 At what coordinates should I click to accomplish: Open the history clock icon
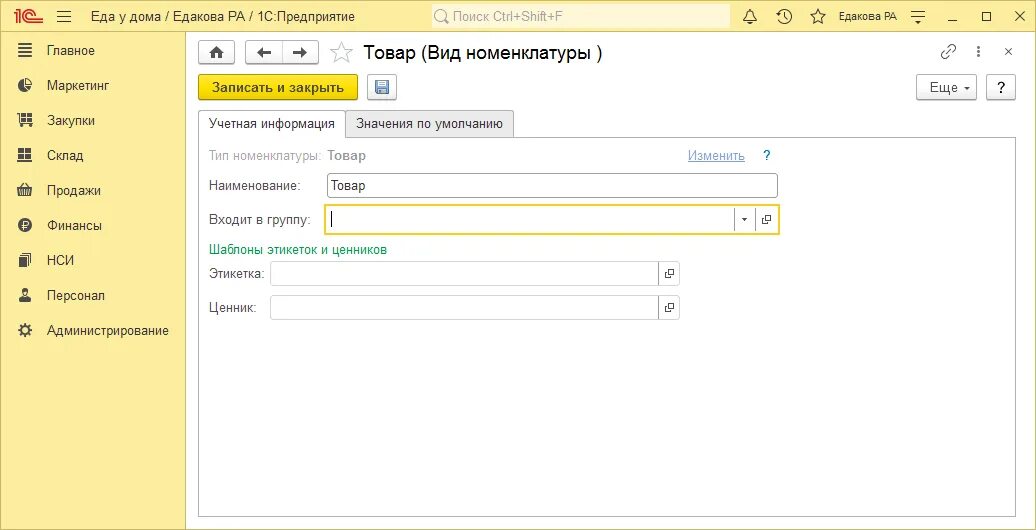tap(784, 17)
